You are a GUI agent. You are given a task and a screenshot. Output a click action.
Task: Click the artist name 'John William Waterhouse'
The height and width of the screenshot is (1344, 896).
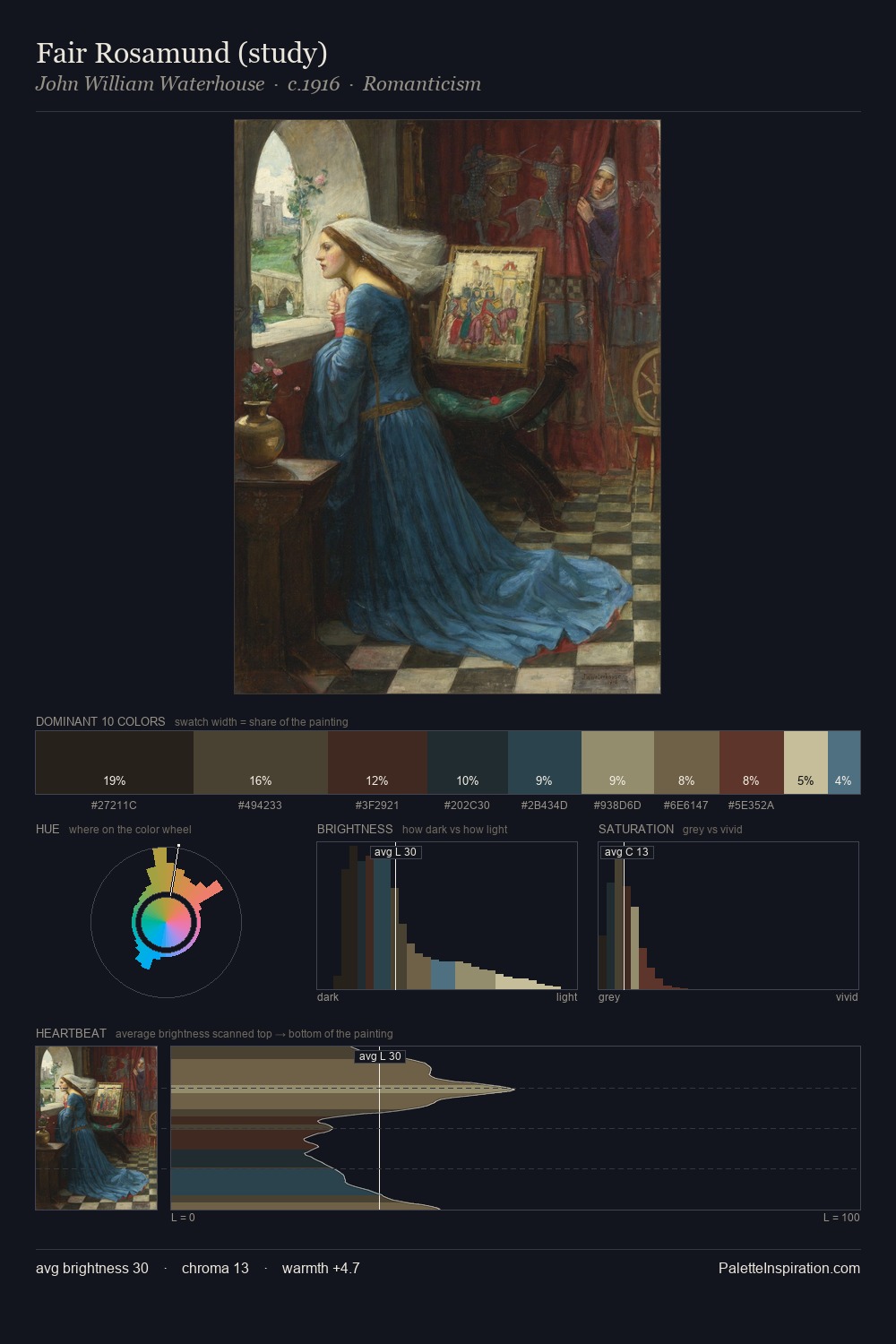pos(150,84)
